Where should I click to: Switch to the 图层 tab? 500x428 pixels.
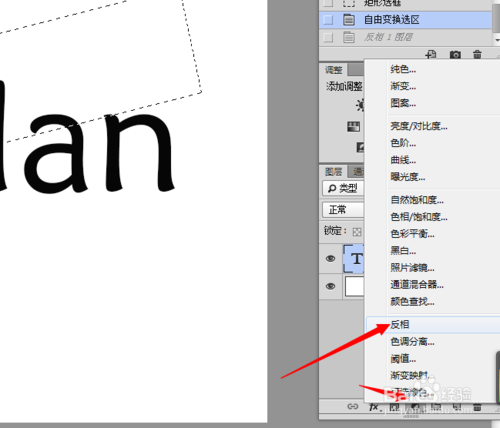pos(334,172)
